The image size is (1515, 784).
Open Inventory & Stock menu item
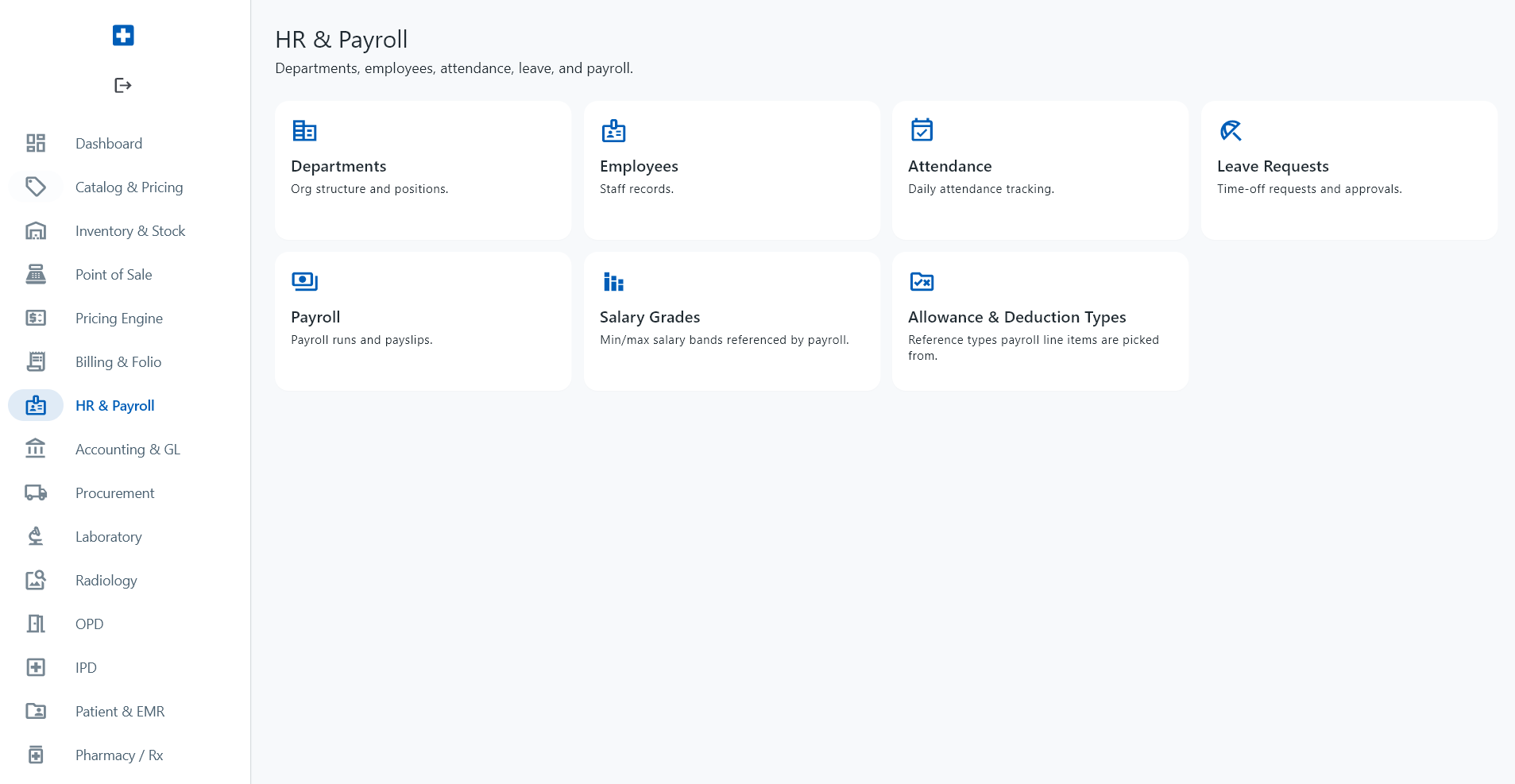(x=130, y=230)
